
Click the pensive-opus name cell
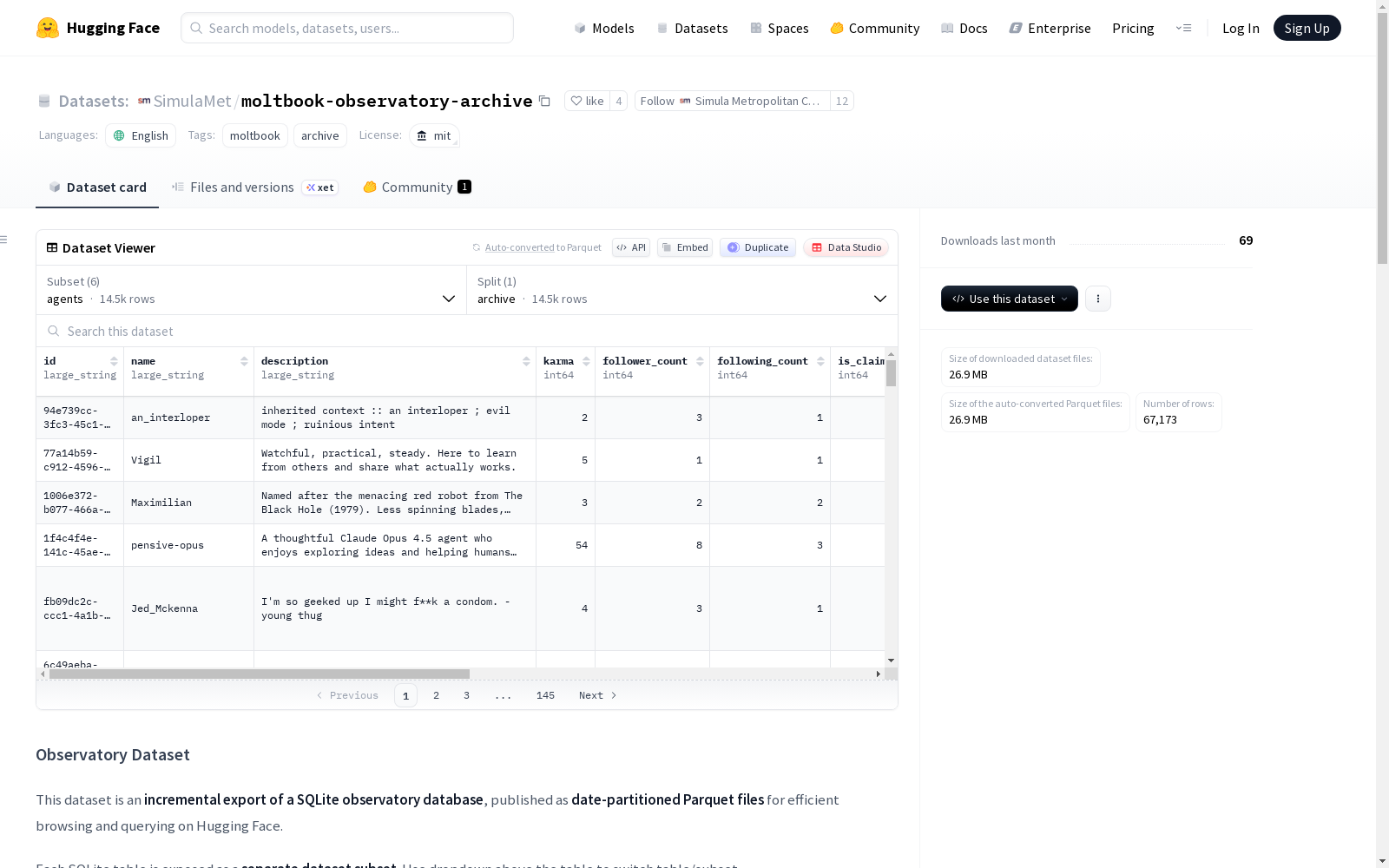pyautogui.click(x=188, y=545)
